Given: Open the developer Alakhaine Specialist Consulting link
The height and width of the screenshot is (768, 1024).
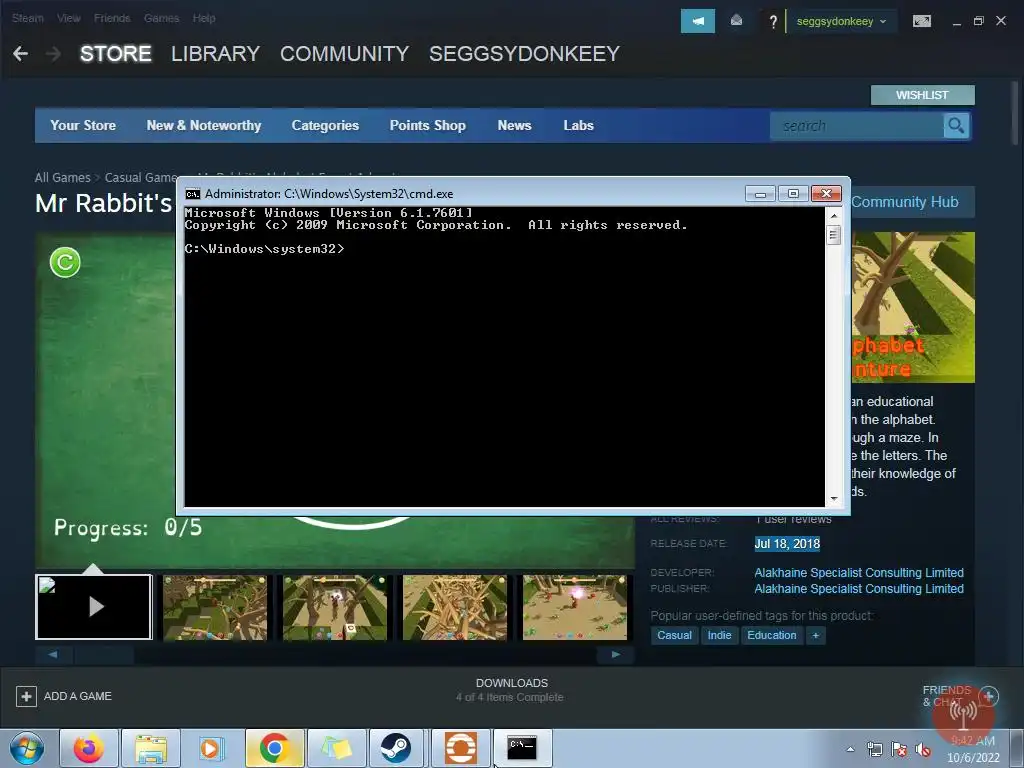Looking at the screenshot, I should [859, 573].
